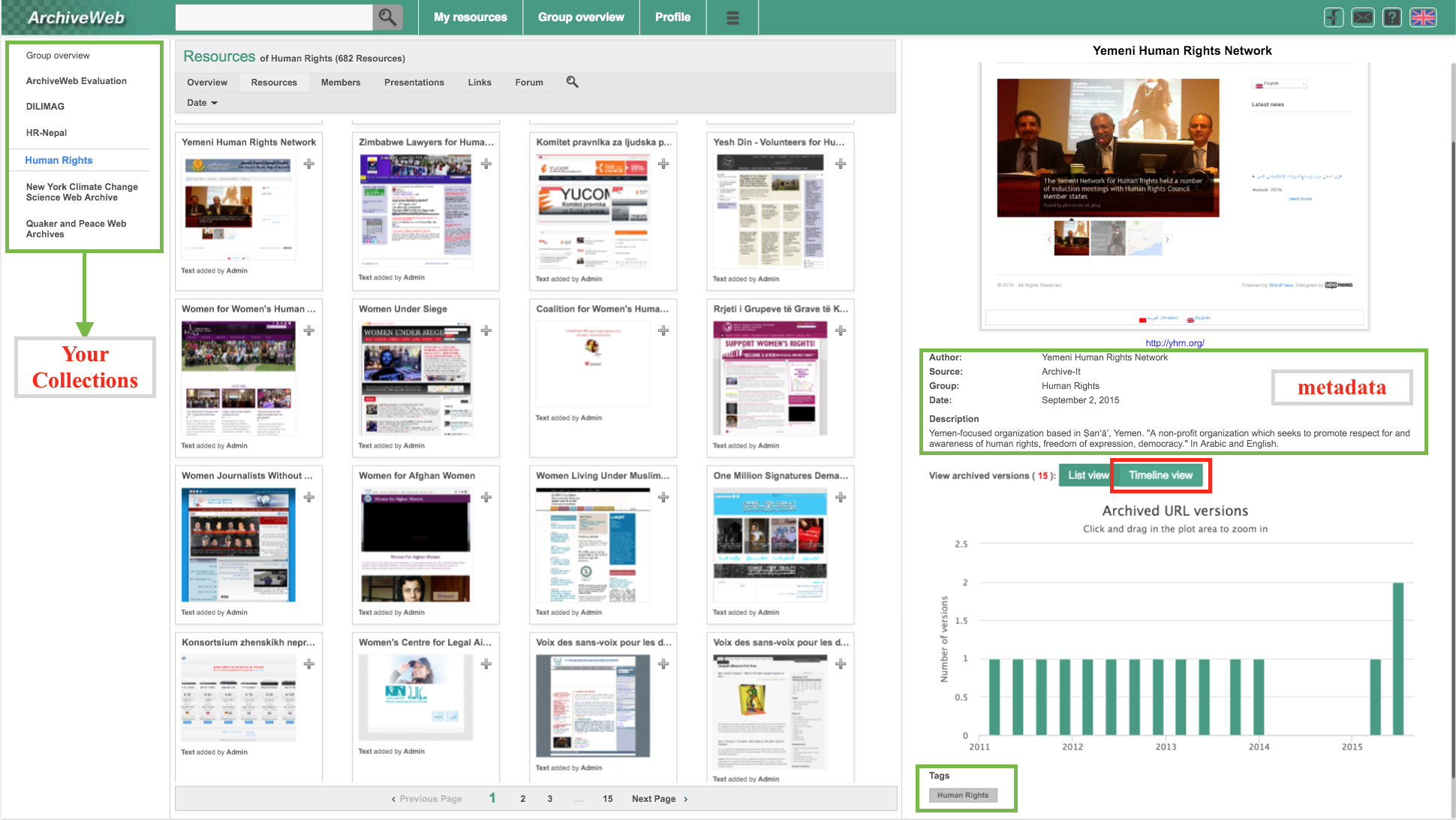The image size is (1456, 820).
Task: Open the Members tab
Action: [341, 83]
